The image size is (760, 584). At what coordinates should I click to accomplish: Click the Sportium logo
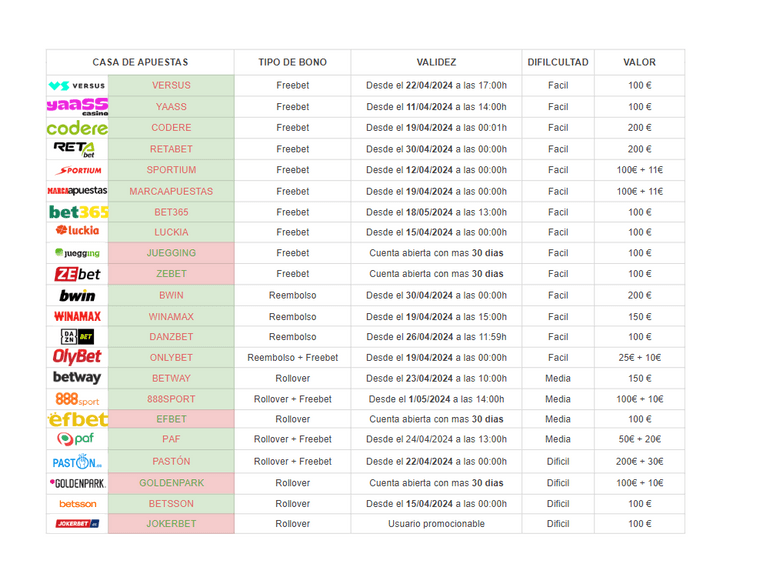[x=78, y=170]
